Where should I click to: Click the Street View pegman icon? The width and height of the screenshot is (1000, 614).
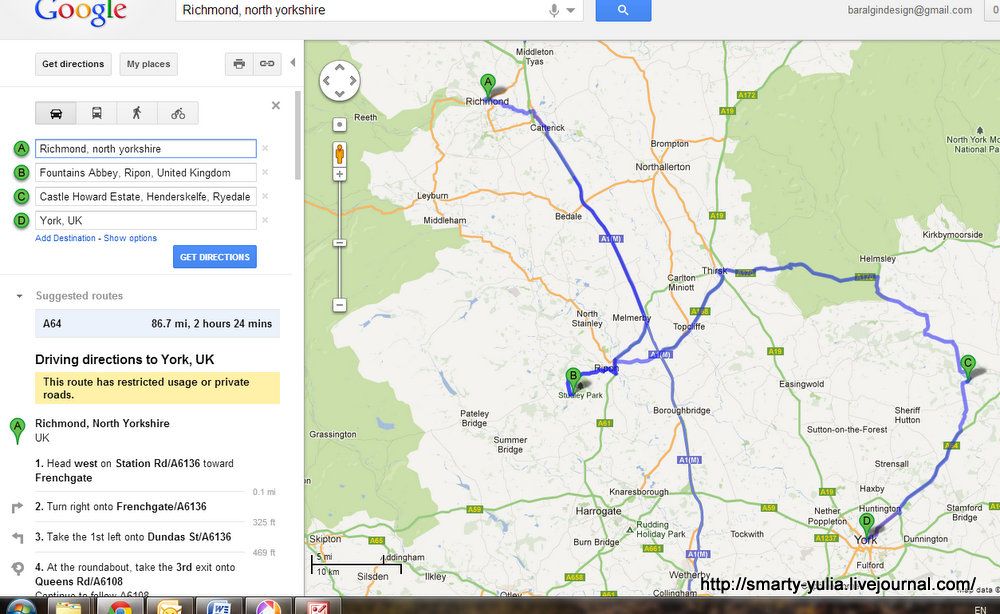coord(339,154)
